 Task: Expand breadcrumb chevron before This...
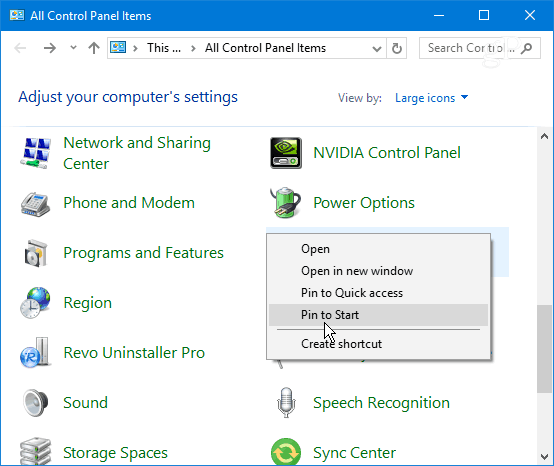coord(135,48)
